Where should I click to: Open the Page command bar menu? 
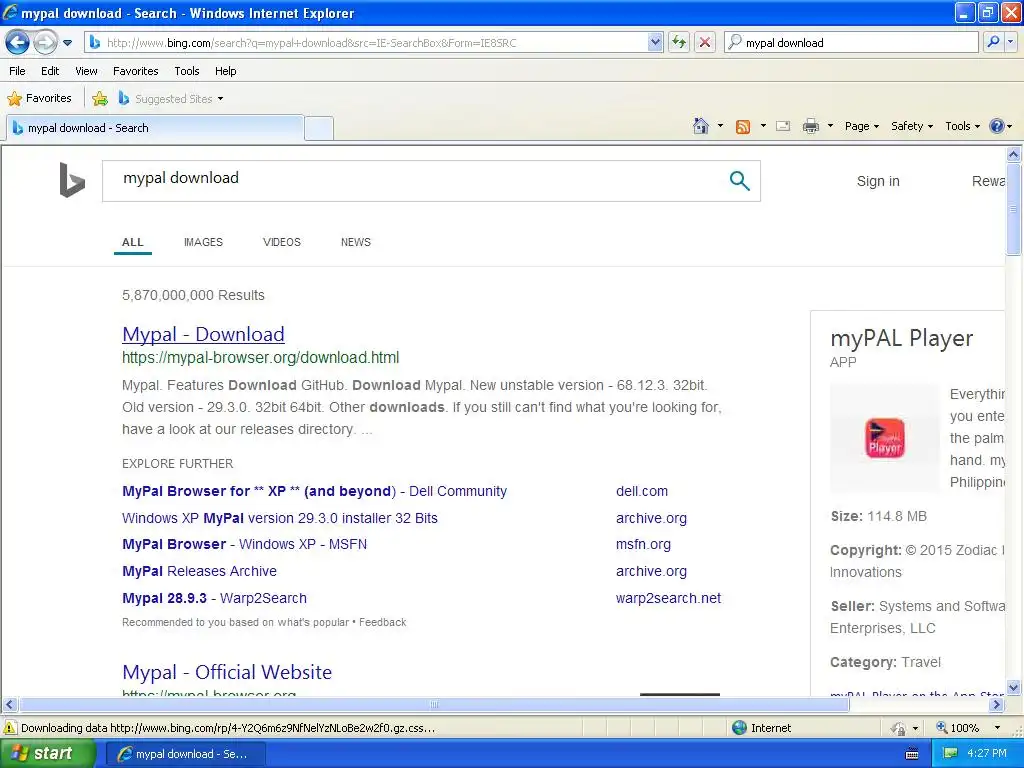click(861, 126)
